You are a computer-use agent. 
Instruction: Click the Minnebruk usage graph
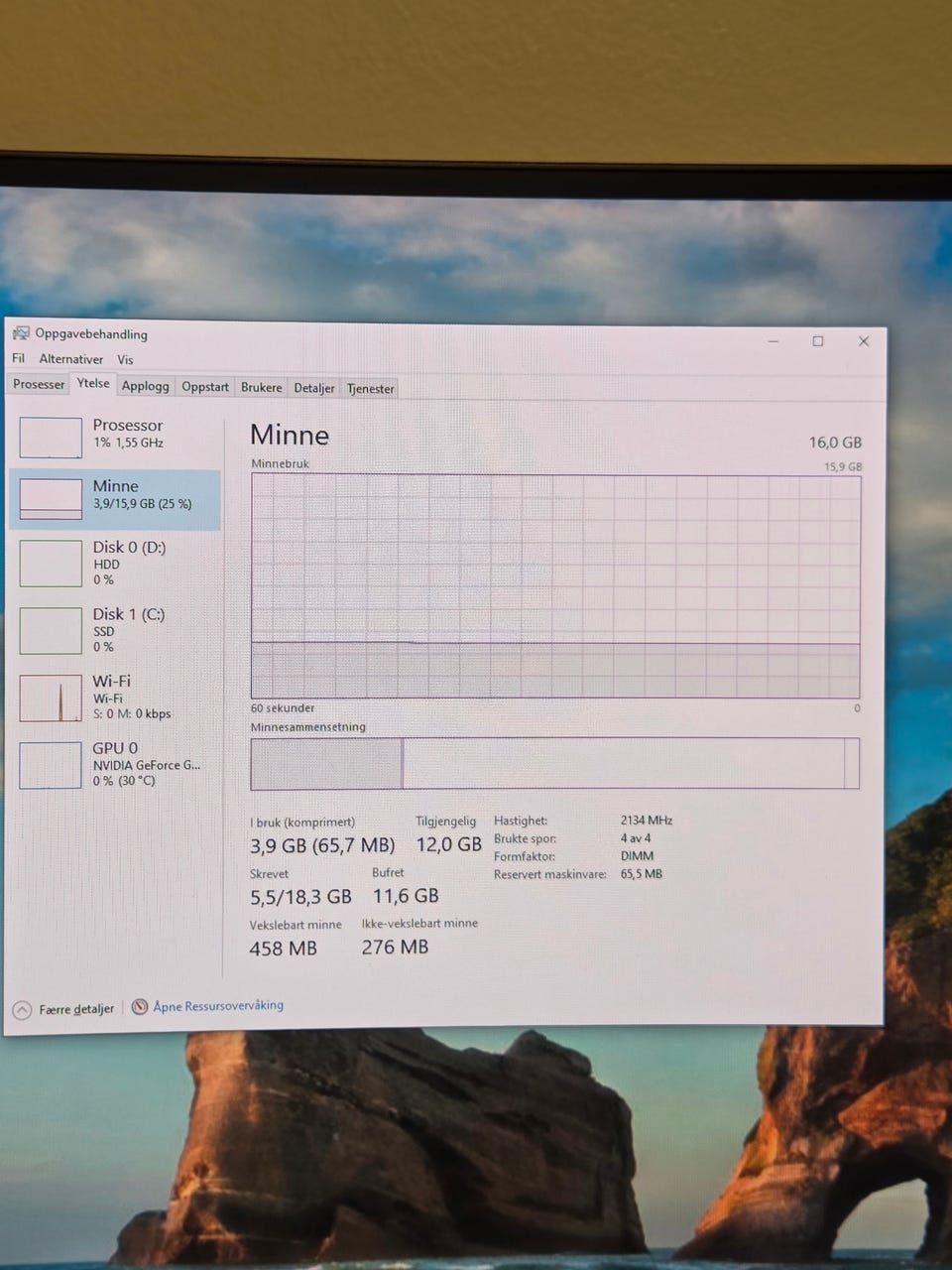tap(555, 586)
